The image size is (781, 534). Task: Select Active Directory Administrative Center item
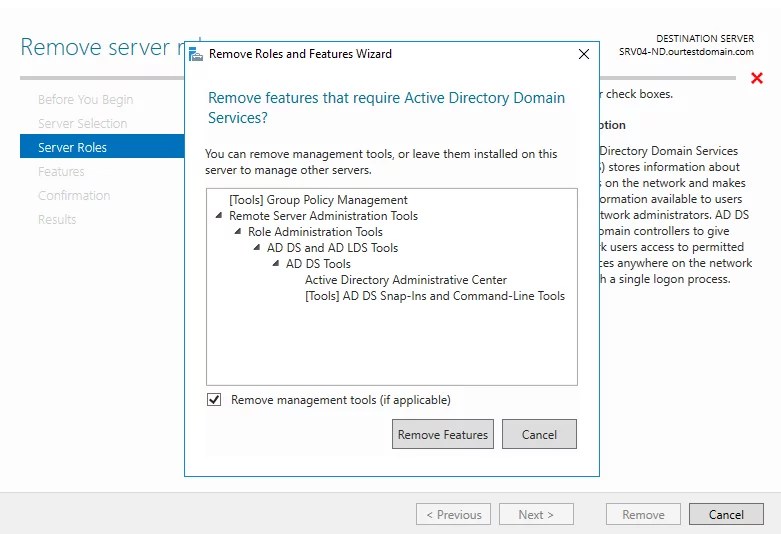coord(406,279)
